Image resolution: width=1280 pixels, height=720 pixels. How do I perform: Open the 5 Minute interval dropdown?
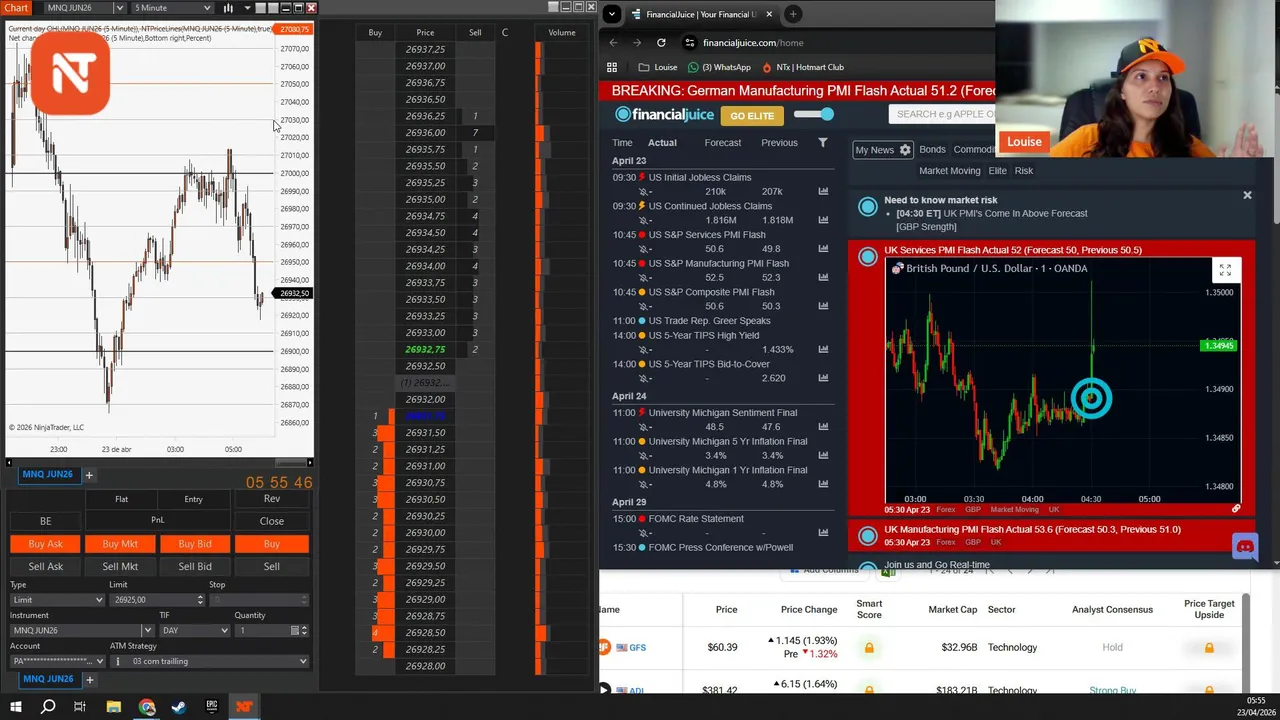[x=172, y=8]
